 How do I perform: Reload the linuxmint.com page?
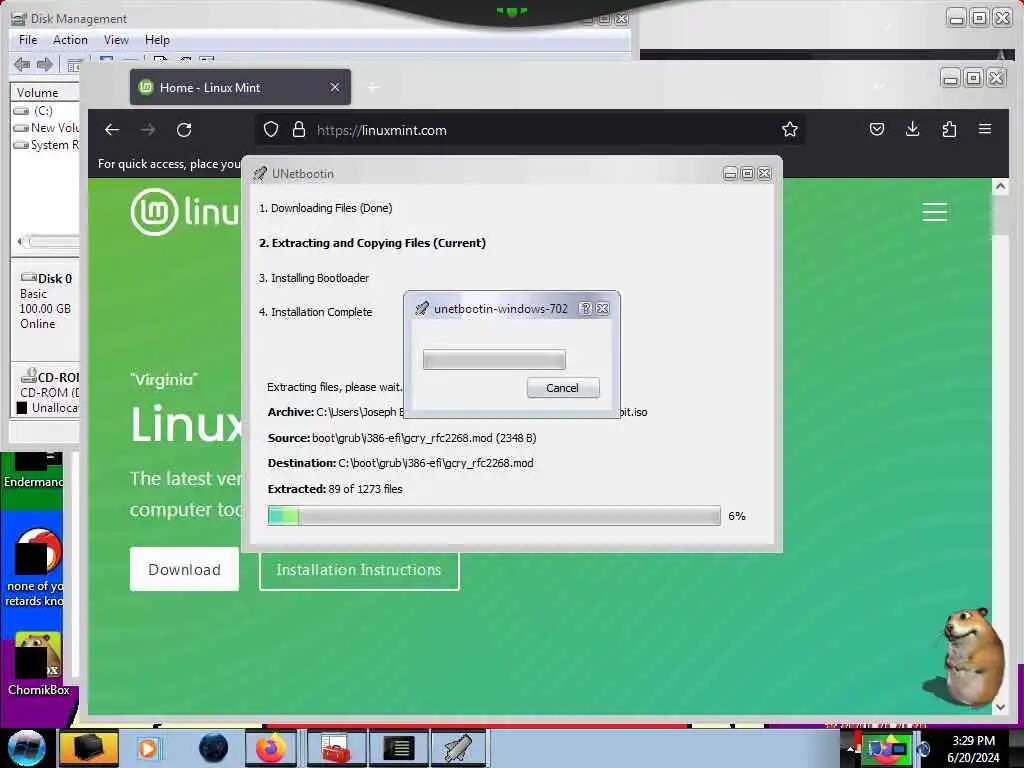tap(184, 130)
